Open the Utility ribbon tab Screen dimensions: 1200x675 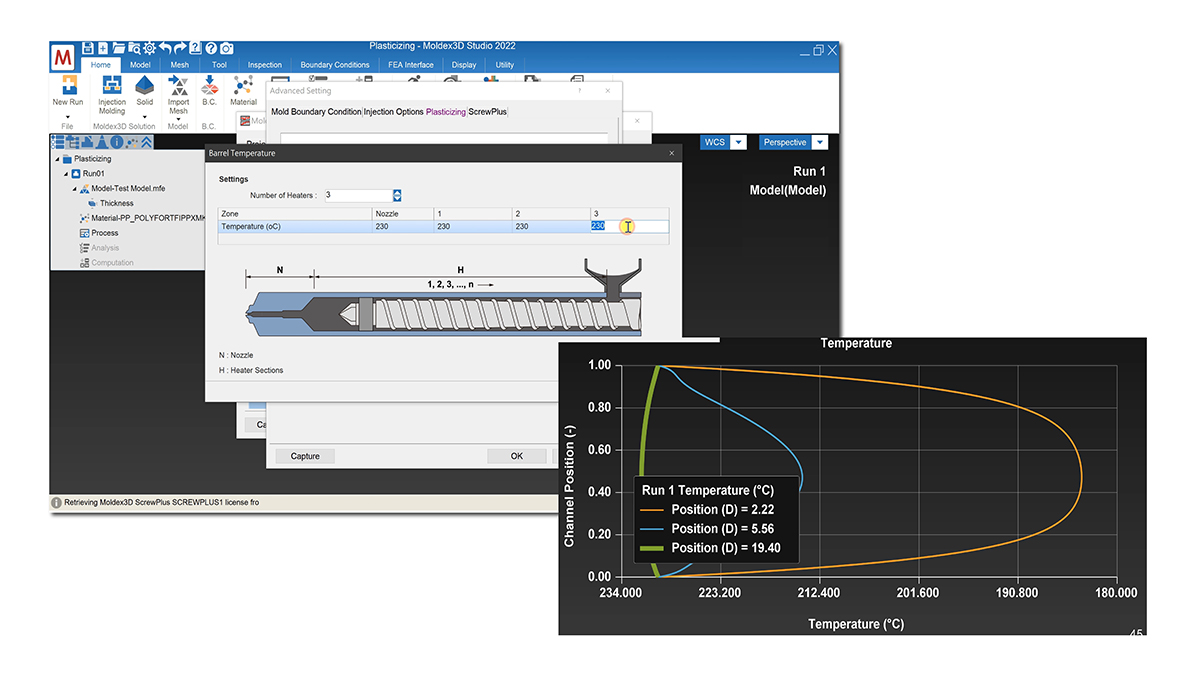coord(505,65)
